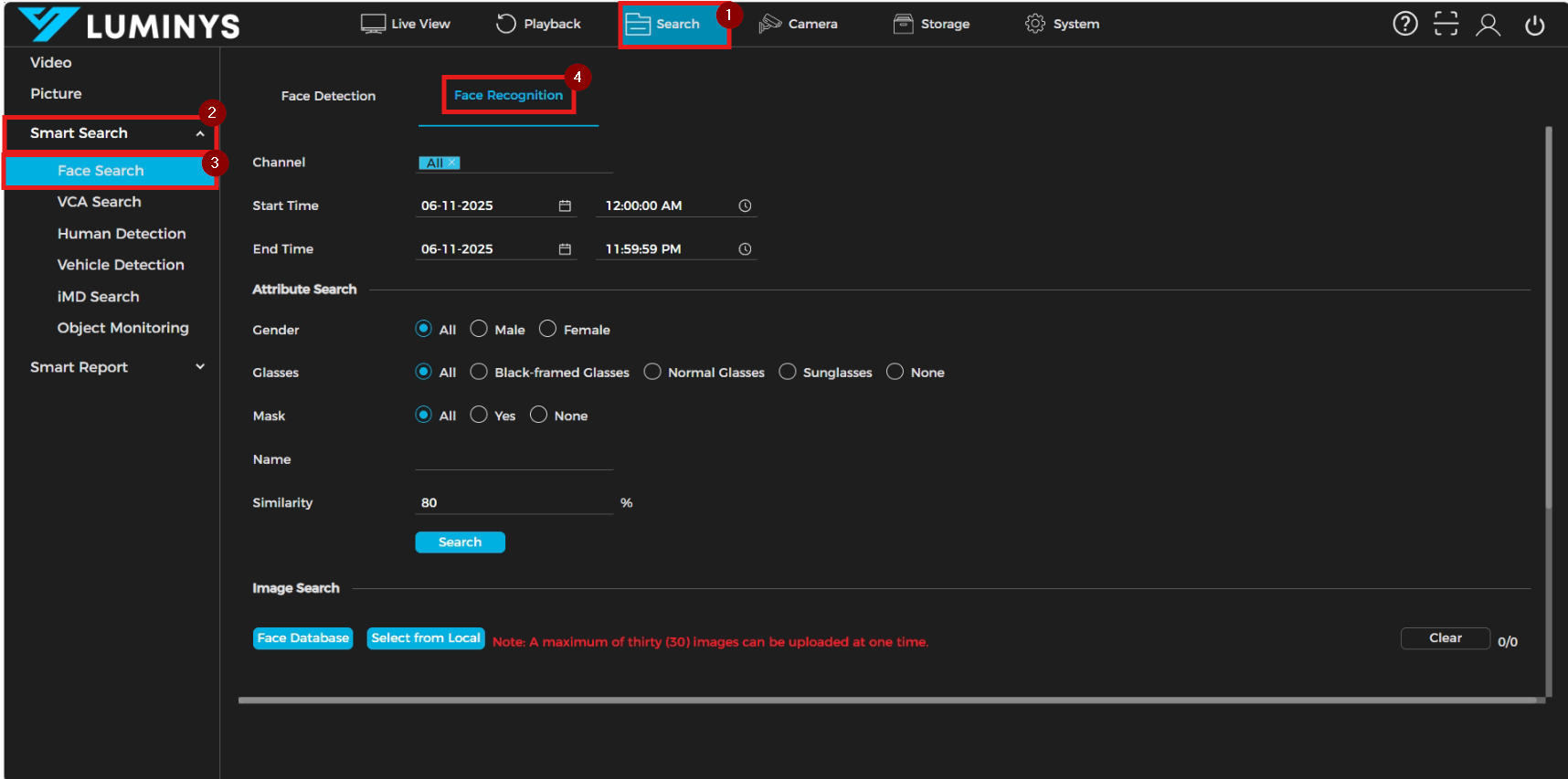Click the System gear icon
The height and width of the screenshot is (779, 1568).
(1034, 24)
